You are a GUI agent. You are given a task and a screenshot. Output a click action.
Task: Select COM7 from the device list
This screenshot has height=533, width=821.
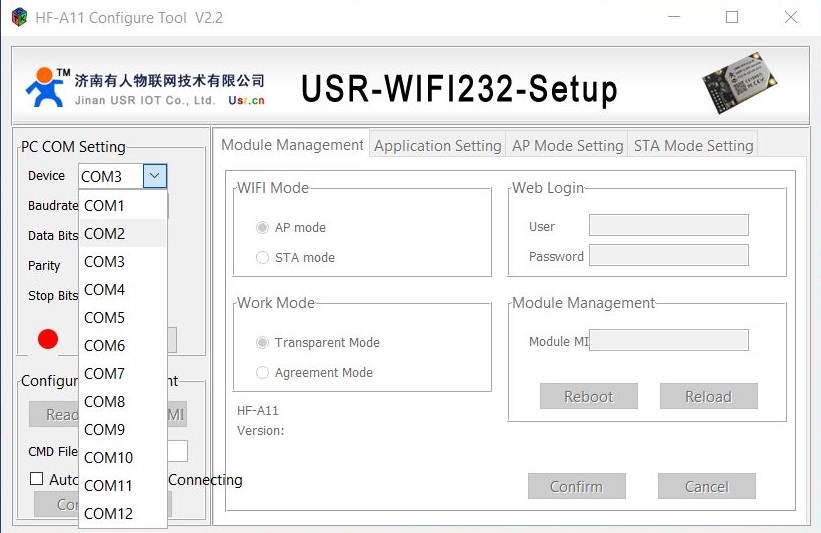pos(123,373)
